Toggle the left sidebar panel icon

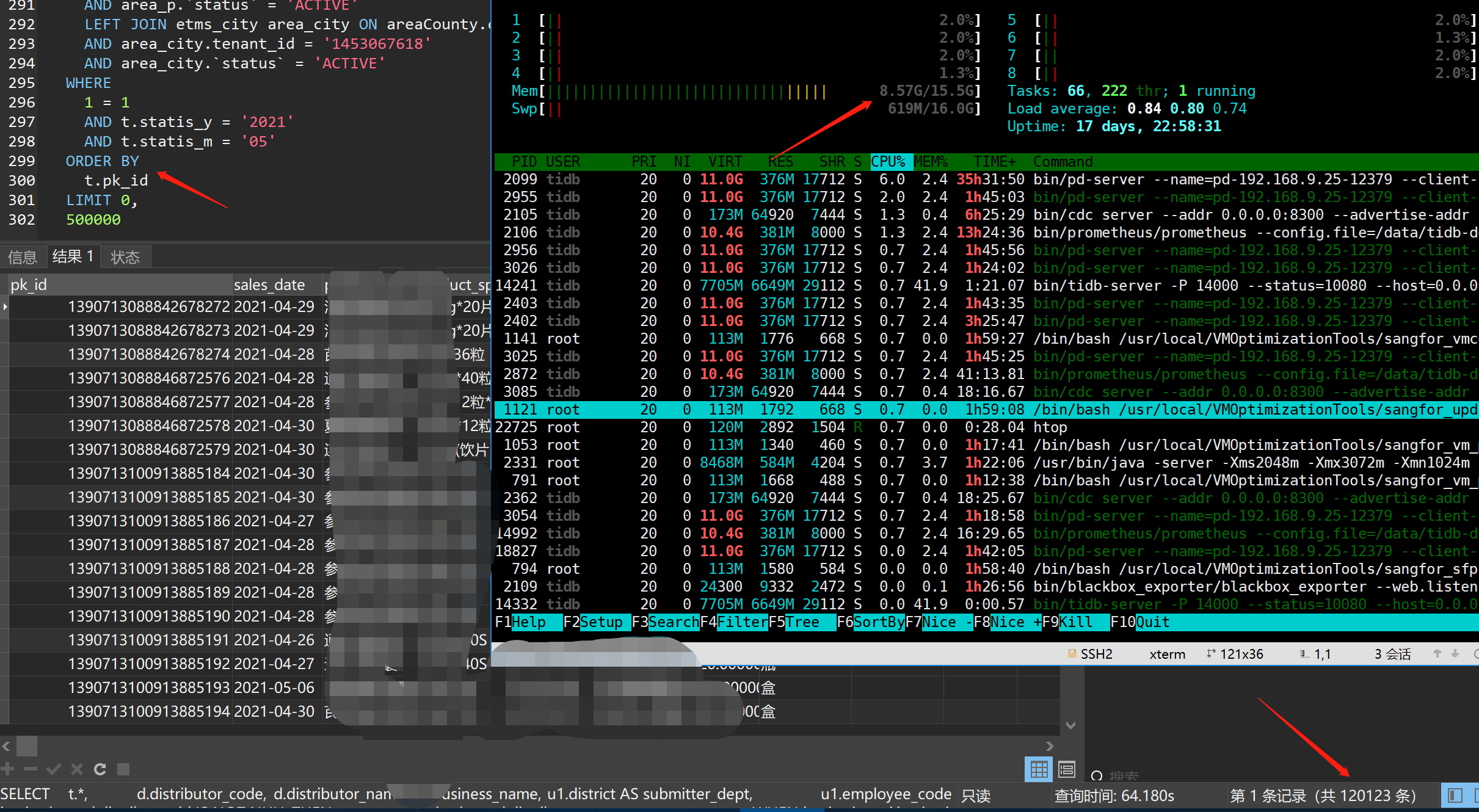pyautogui.click(x=1455, y=796)
